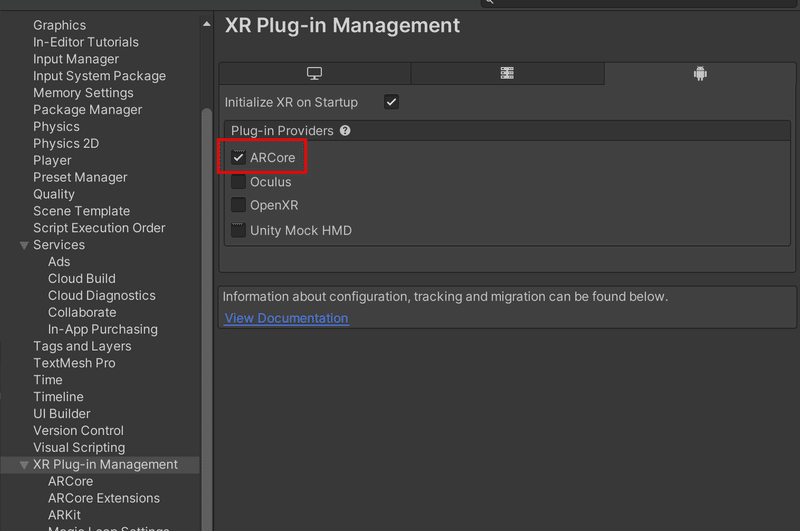Switch to the dedicated server platform tab
The image size is (800, 531).
pyautogui.click(x=507, y=73)
